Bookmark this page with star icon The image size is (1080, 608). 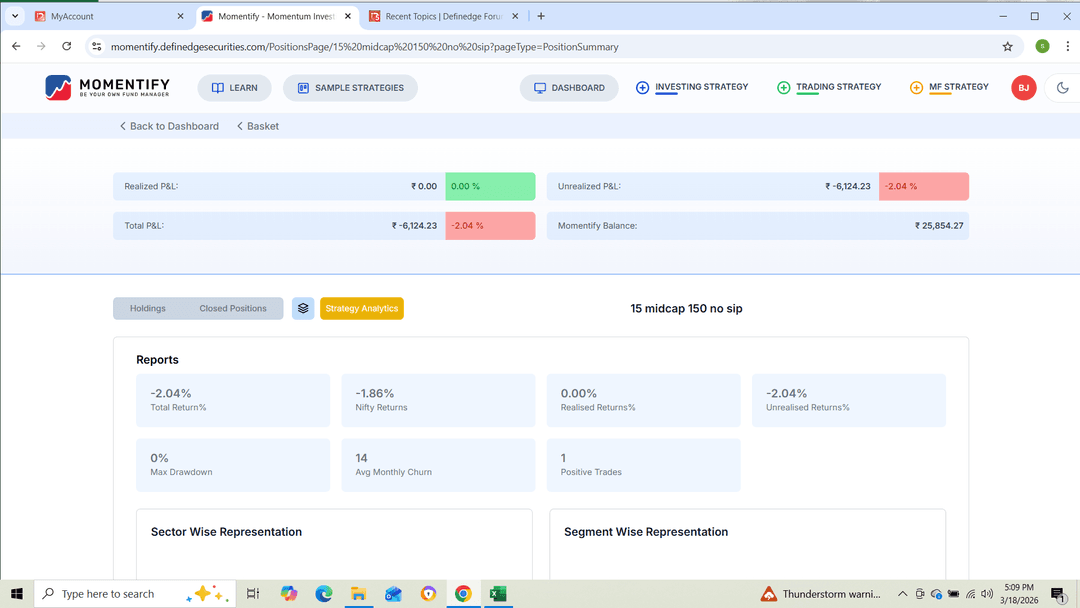[1007, 46]
